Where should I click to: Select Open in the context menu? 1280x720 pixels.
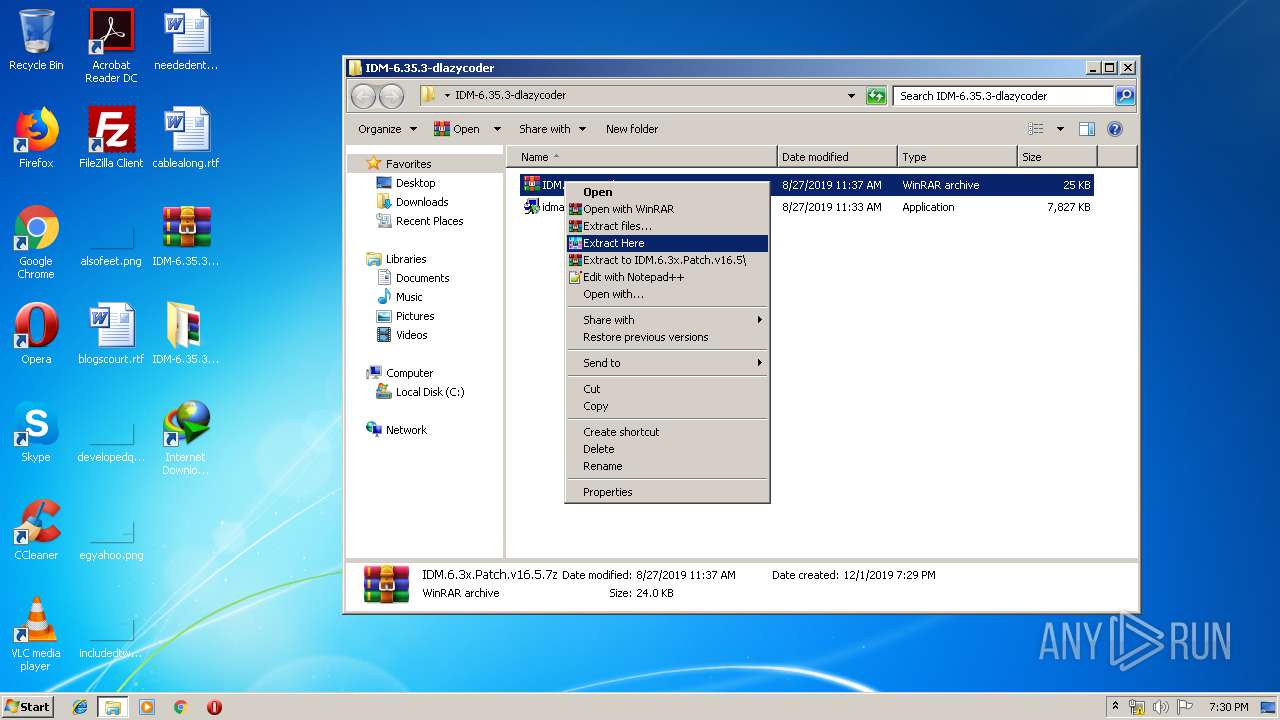[667, 192]
